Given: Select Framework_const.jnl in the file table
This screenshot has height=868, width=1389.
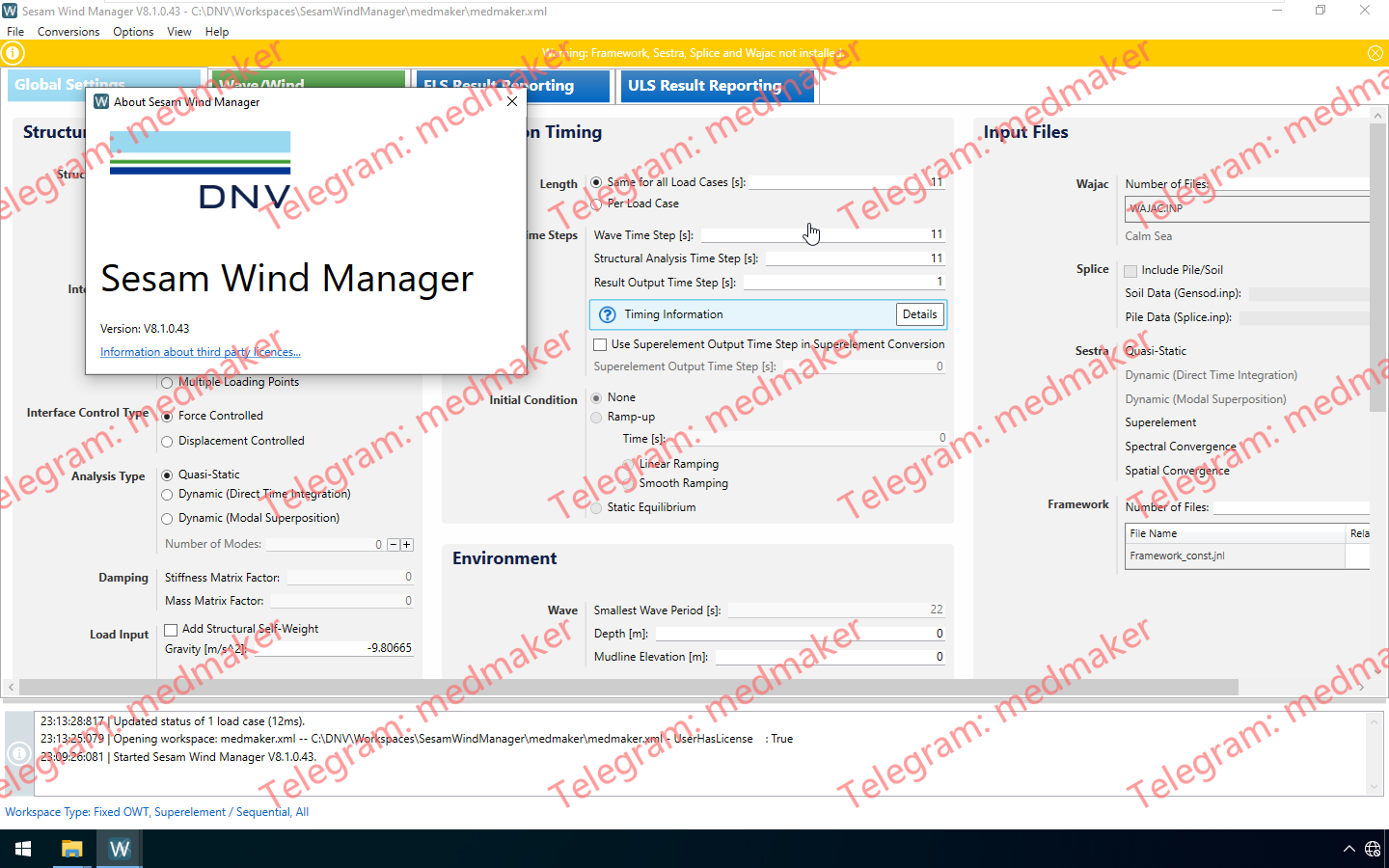Looking at the screenshot, I should pos(1235,556).
